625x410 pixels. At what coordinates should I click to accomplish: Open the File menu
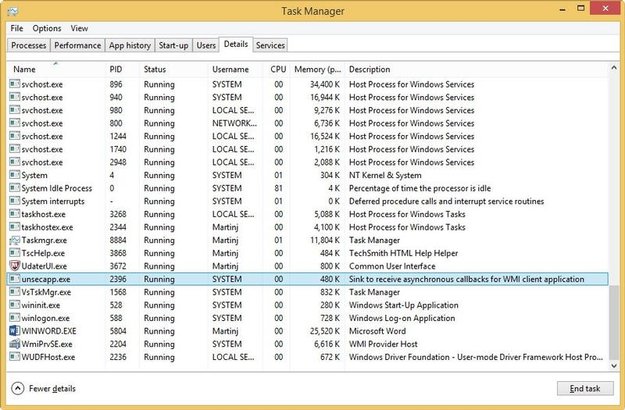point(17,28)
